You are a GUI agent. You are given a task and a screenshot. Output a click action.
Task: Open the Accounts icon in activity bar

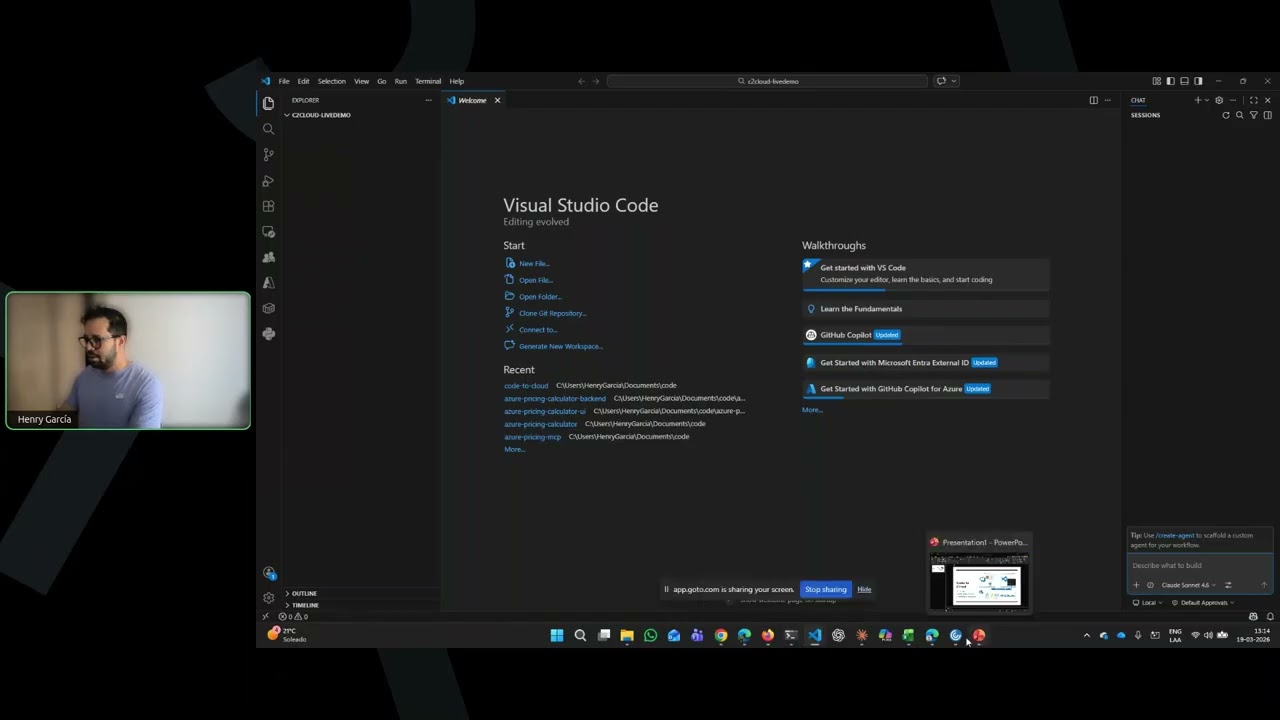point(268,573)
